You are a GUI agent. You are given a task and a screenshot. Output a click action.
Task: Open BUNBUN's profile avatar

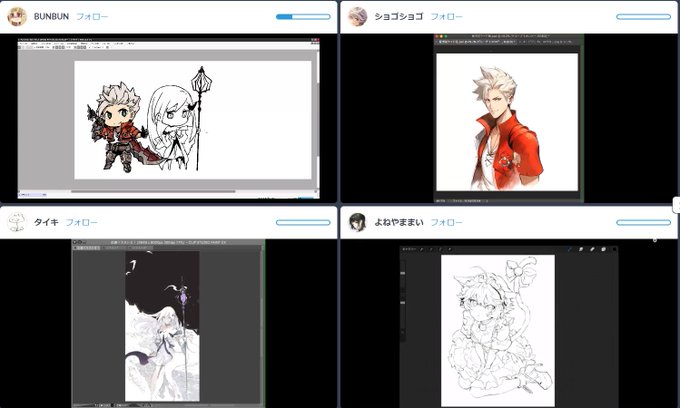pyautogui.click(x=17, y=16)
